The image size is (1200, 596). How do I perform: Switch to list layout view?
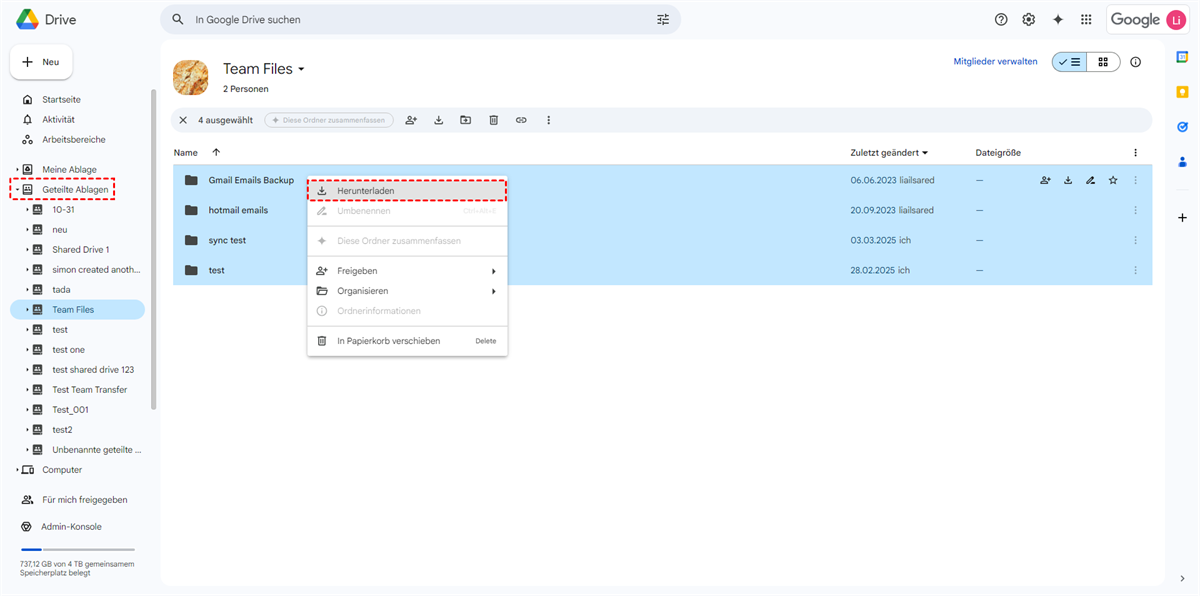coord(1069,62)
